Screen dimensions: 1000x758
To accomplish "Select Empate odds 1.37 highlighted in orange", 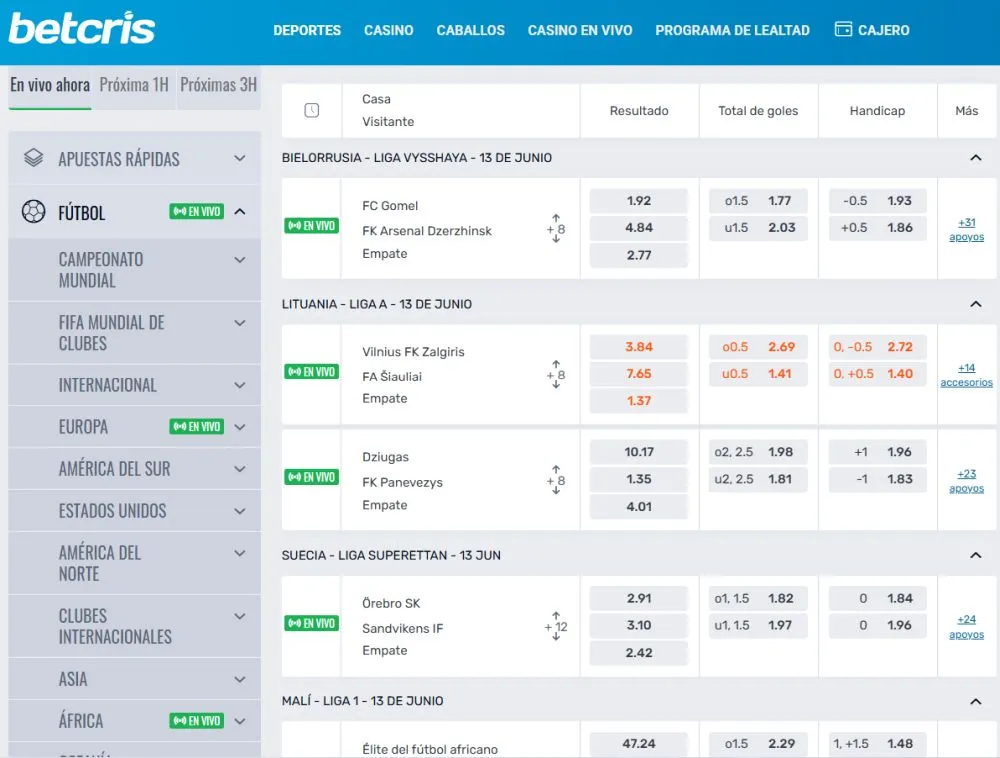I will coord(638,401).
